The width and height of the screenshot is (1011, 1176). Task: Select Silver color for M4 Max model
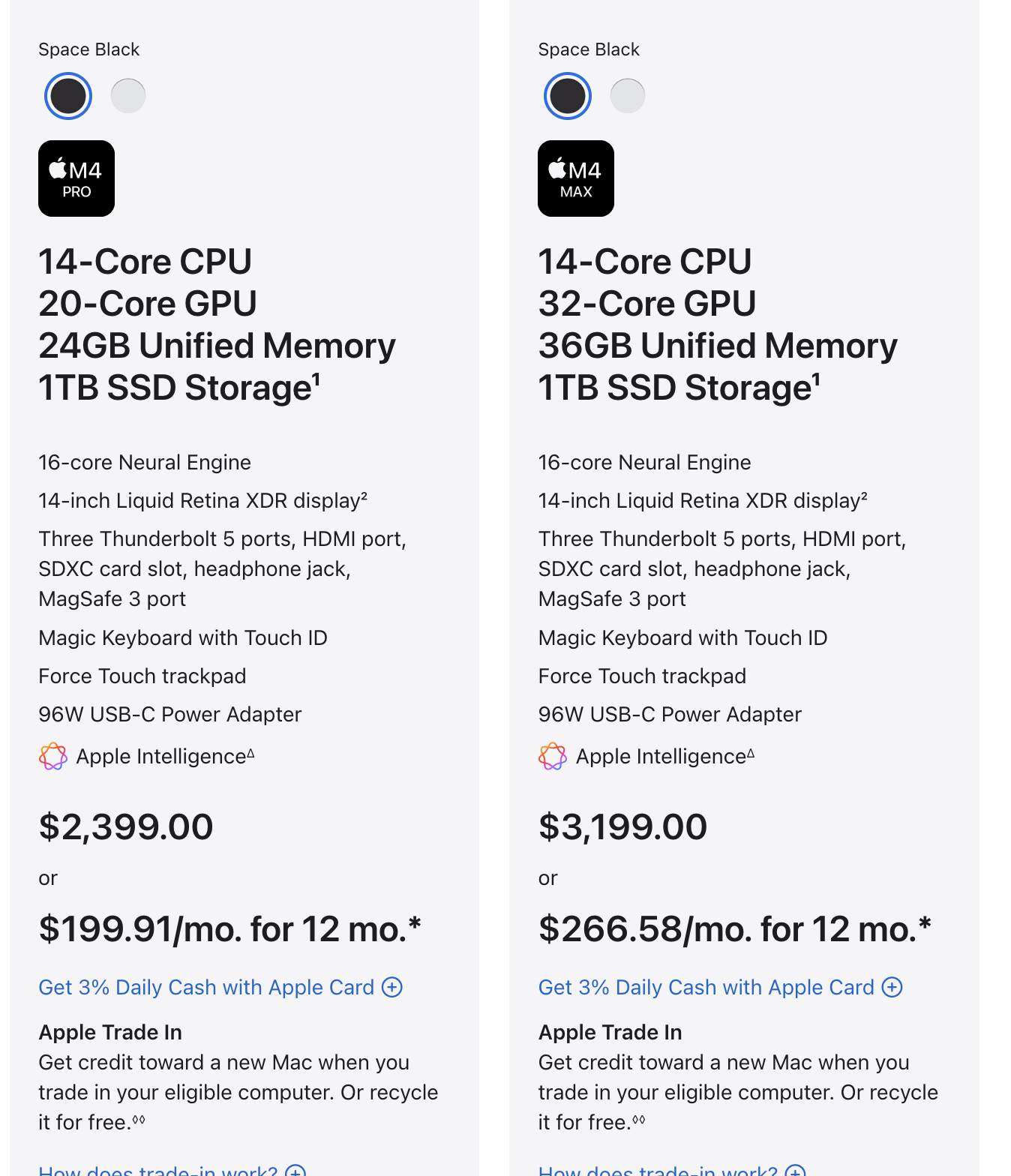(628, 96)
